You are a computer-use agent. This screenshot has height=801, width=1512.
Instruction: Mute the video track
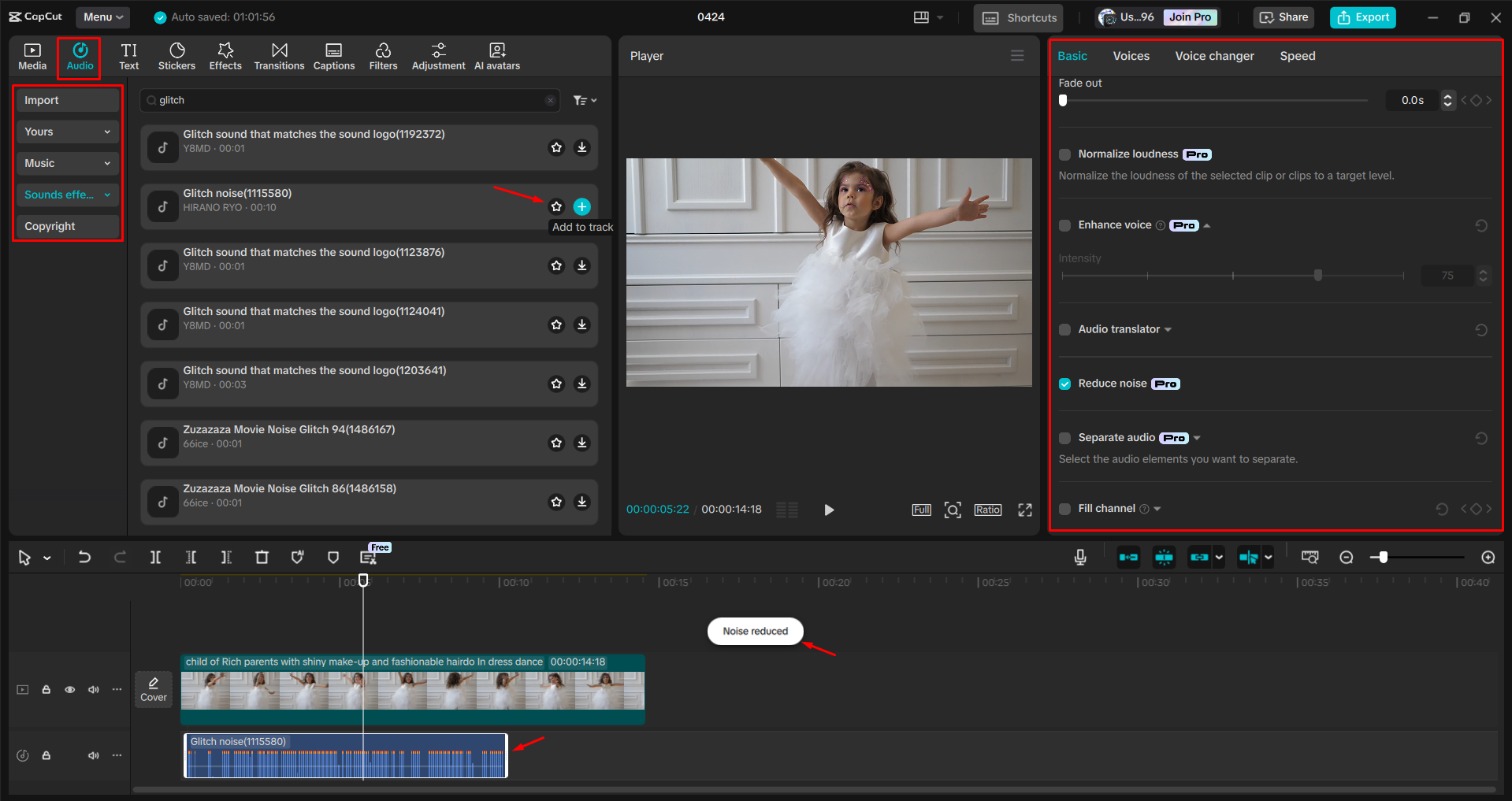(x=94, y=689)
